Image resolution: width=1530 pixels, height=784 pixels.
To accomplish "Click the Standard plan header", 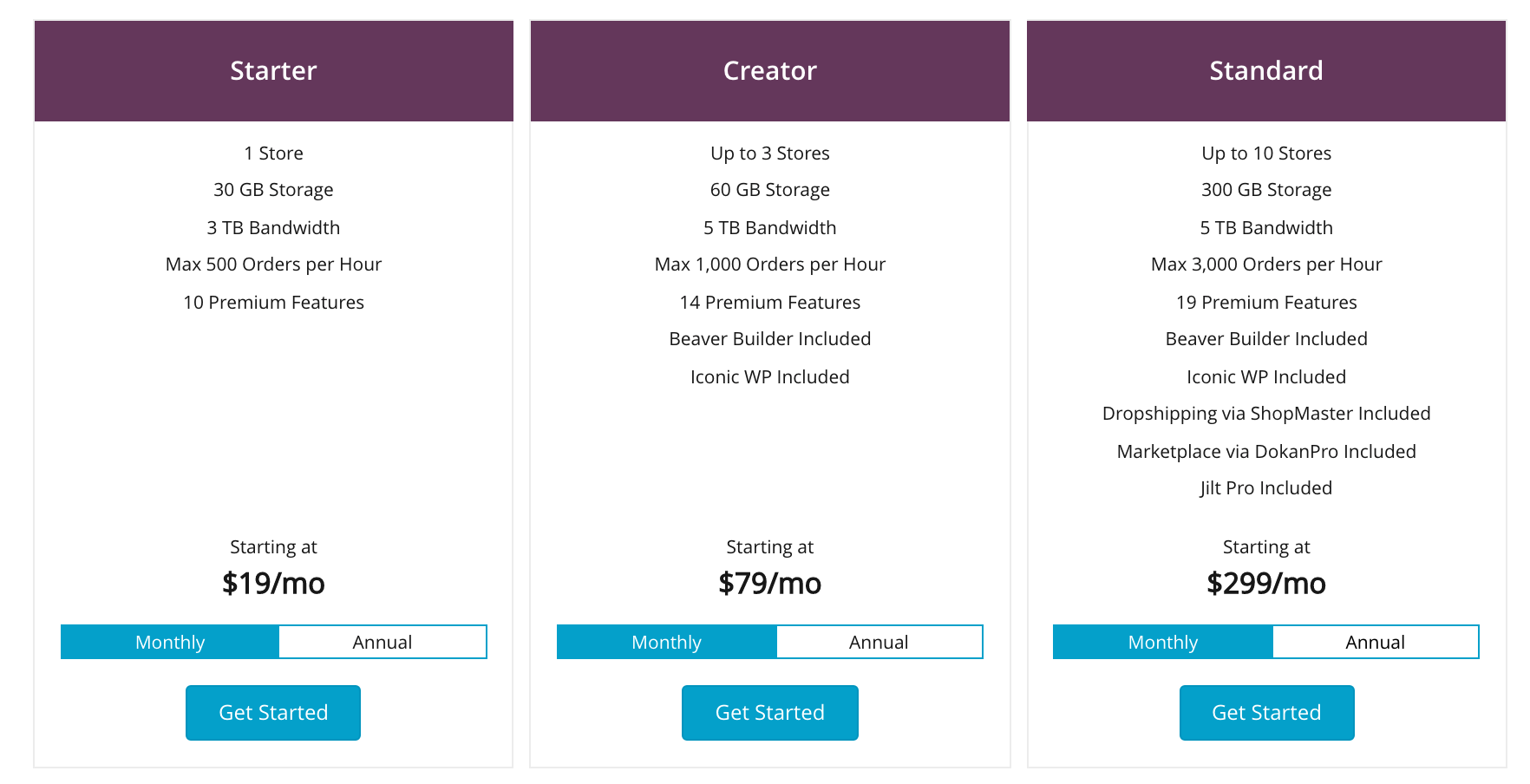I will pos(1266,70).
